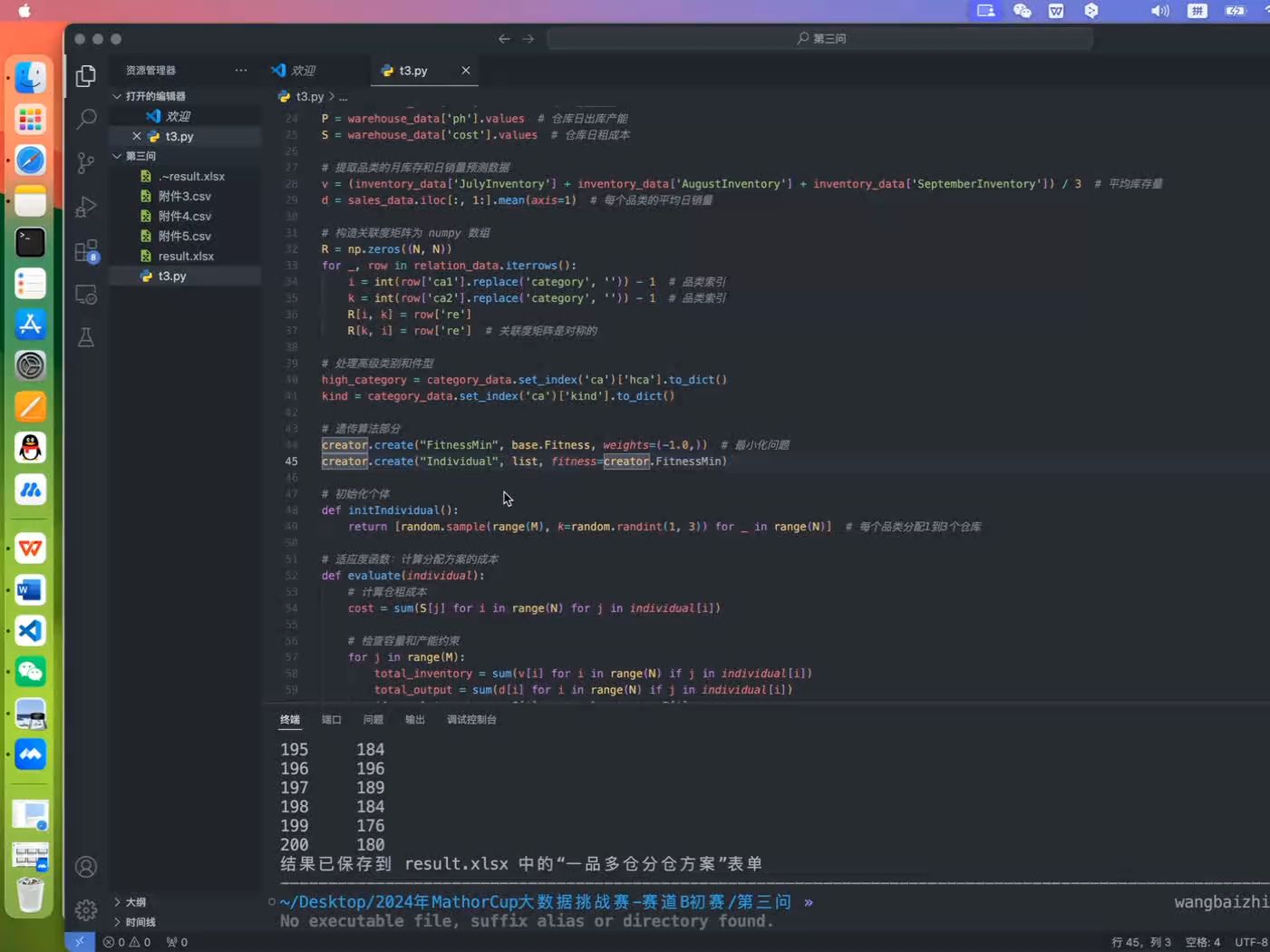Click the def evaluate(individual) line
Viewport: 1270px width, 952px height.
(402, 575)
